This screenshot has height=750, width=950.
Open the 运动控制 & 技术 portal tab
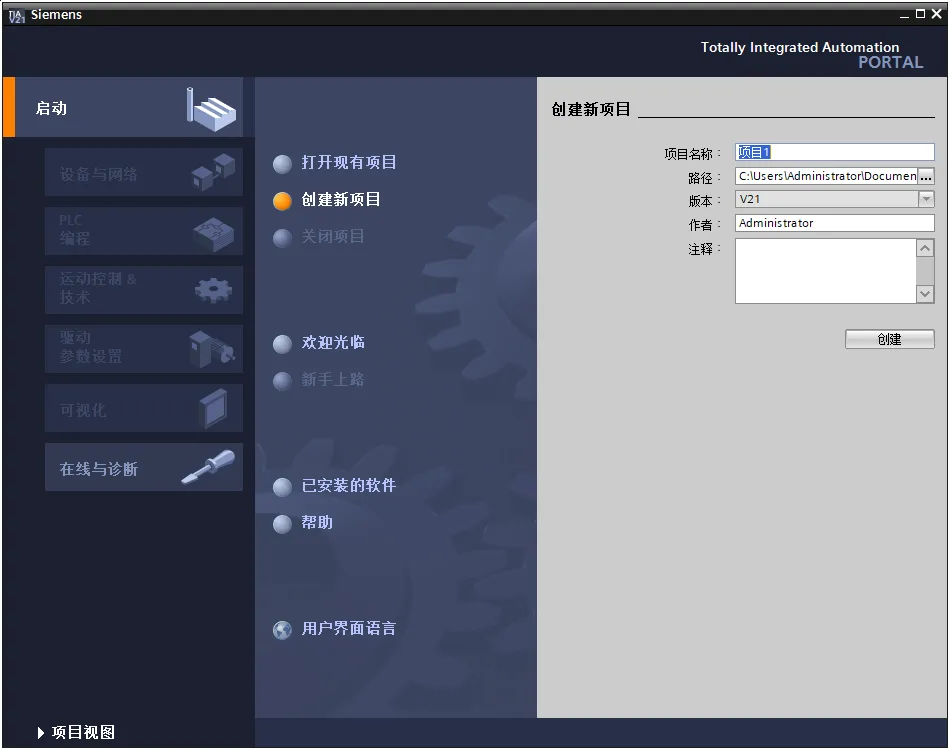pos(144,290)
